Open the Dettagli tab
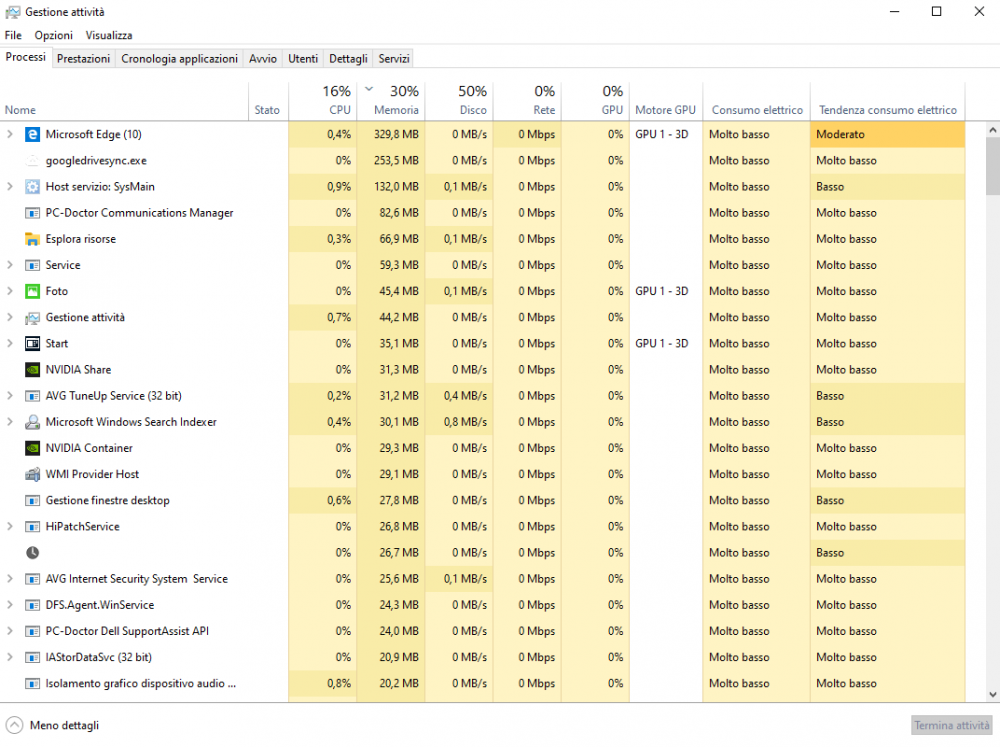1000x747 pixels. click(x=348, y=59)
